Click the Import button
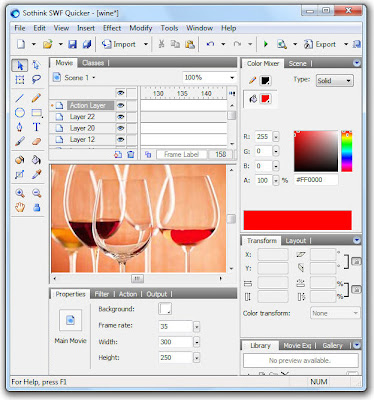374x400 pixels. [119, 44]
